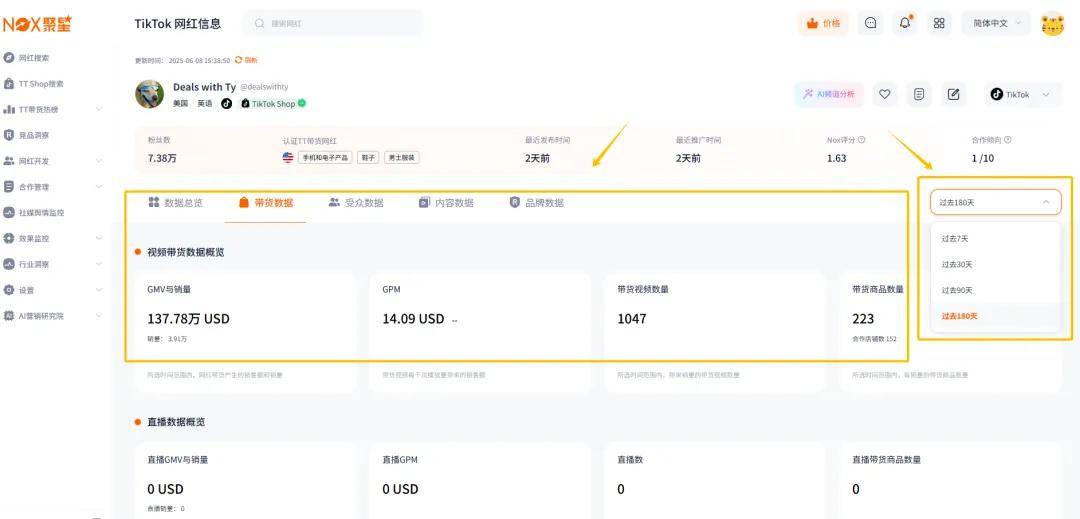Click the 价格 button
Image resolution: width=1080 pixels, height=519 pixels.
824,23
